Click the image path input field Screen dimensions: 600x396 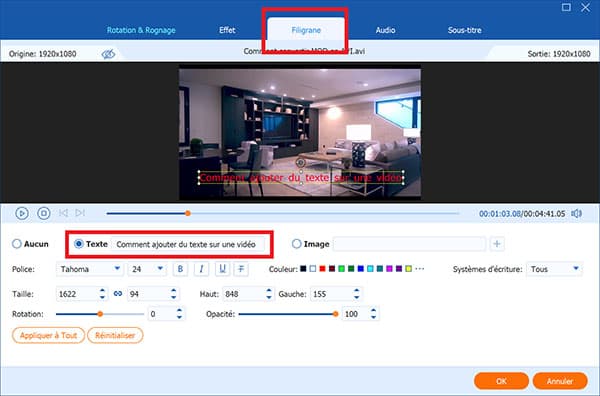click(x=409, y=244)
